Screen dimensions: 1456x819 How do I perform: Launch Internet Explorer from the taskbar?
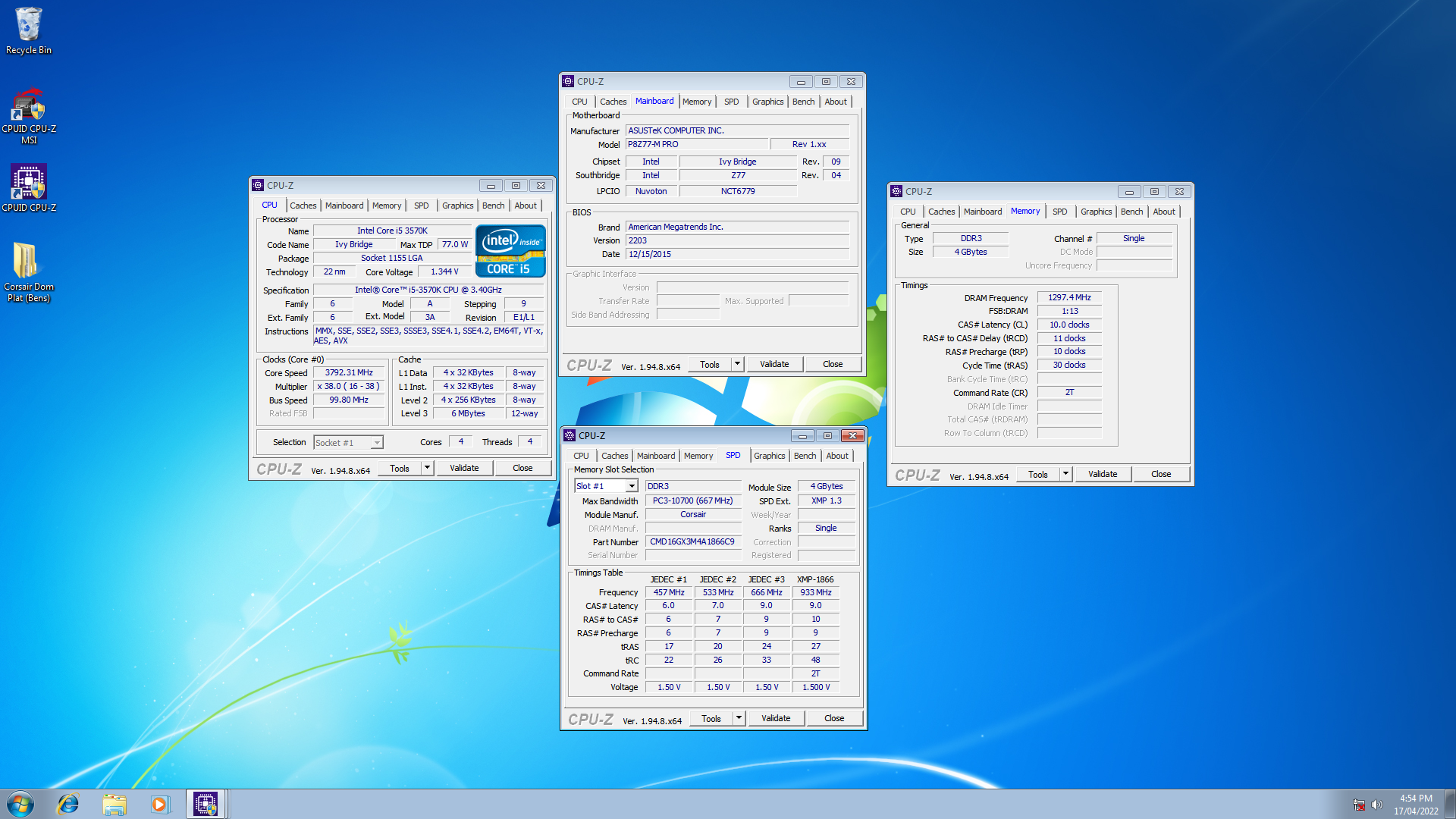point(68,804)
